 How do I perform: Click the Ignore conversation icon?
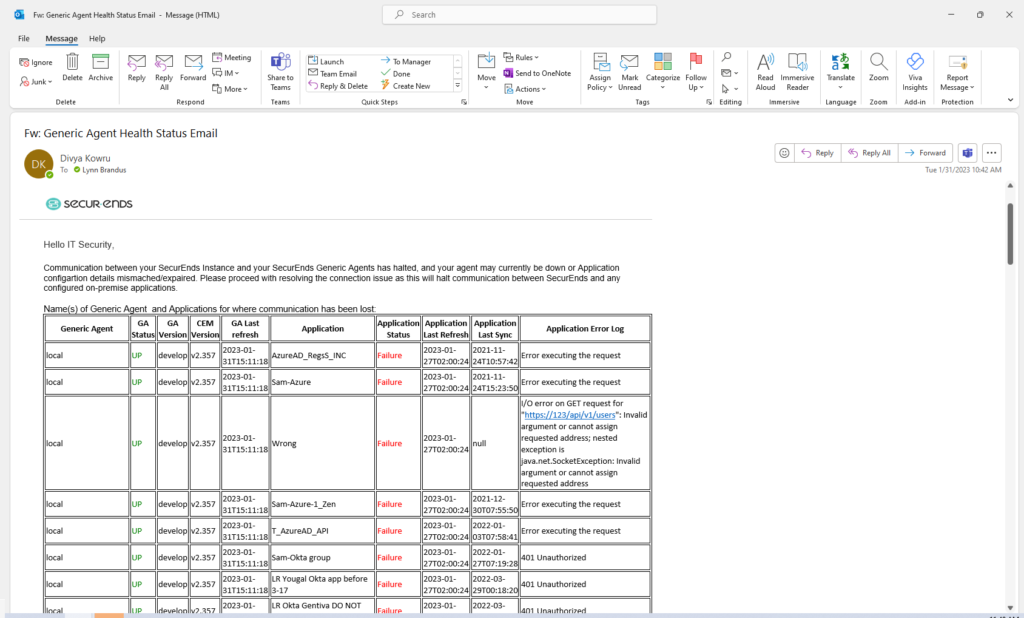[36, 62]
